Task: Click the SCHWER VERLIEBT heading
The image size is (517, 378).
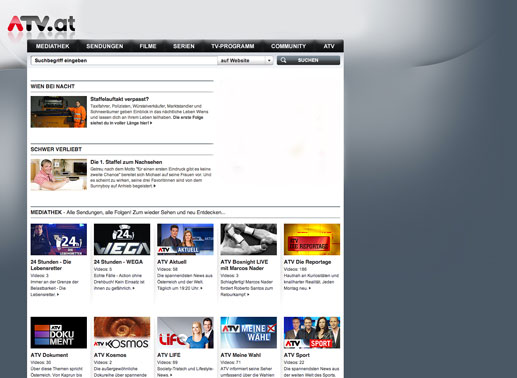Action: (x=56, y=149)
